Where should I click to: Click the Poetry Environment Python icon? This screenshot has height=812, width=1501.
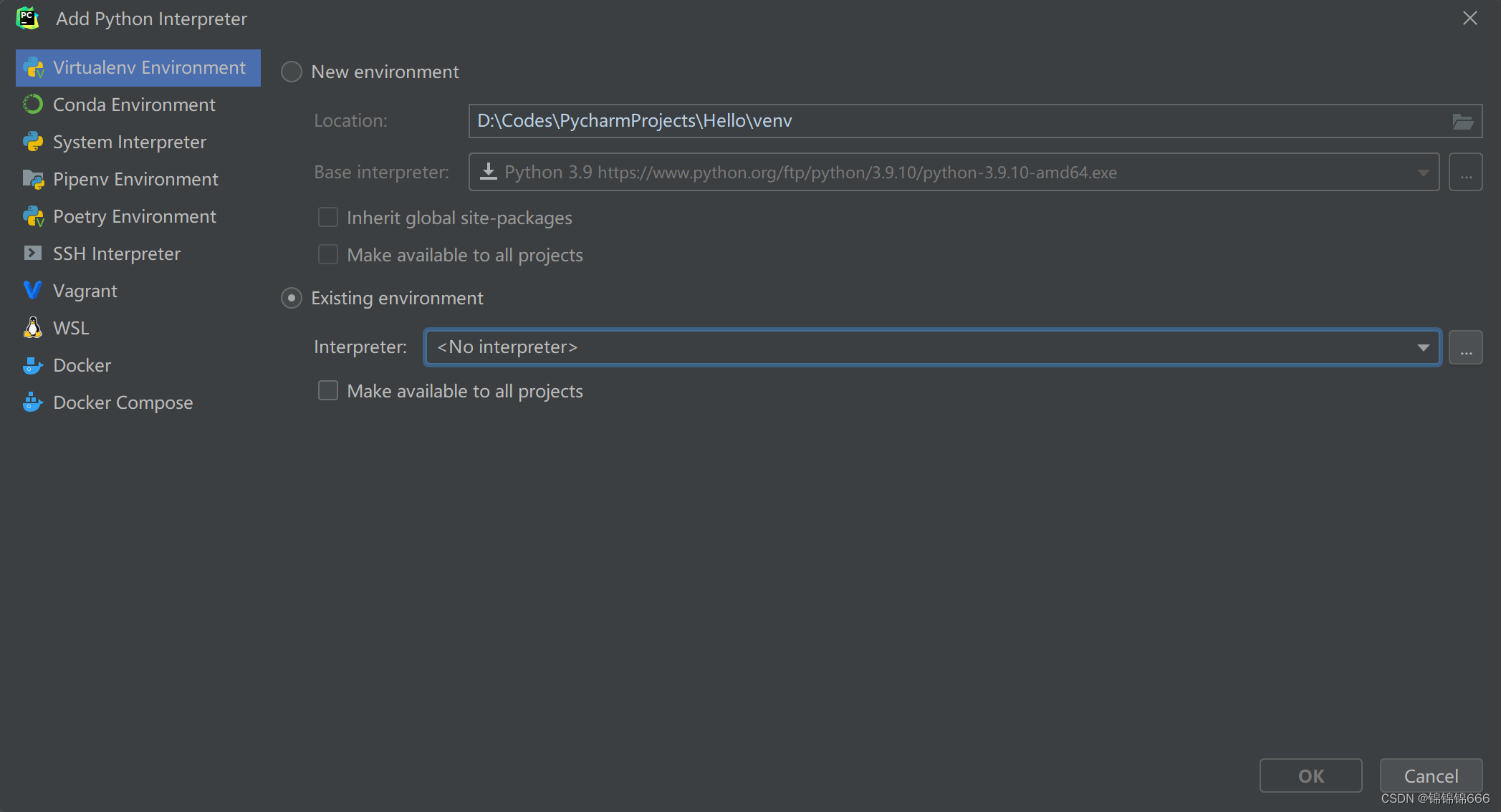click(32, 216)
